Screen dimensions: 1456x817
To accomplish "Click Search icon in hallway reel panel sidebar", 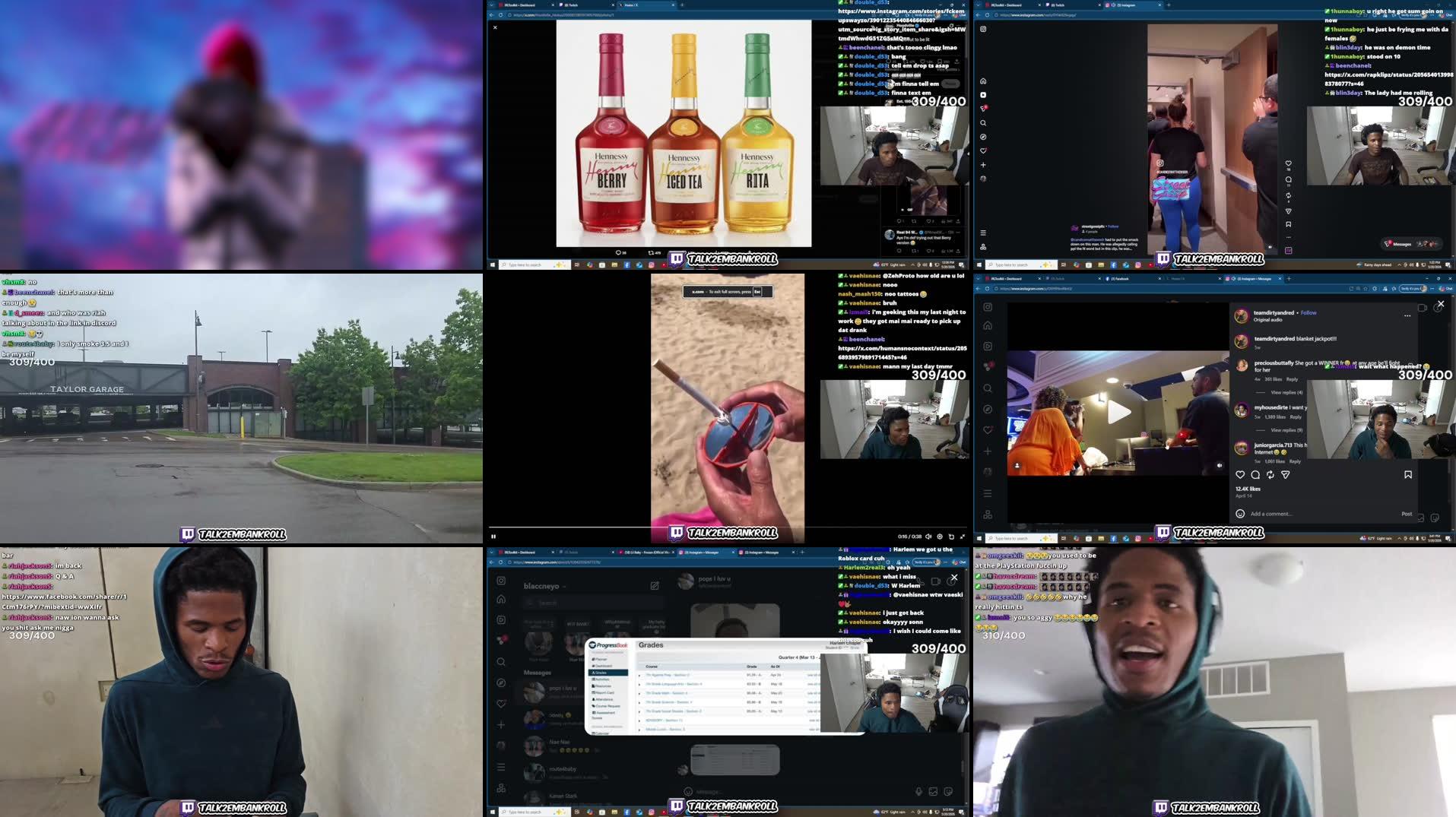I will 983,123.
